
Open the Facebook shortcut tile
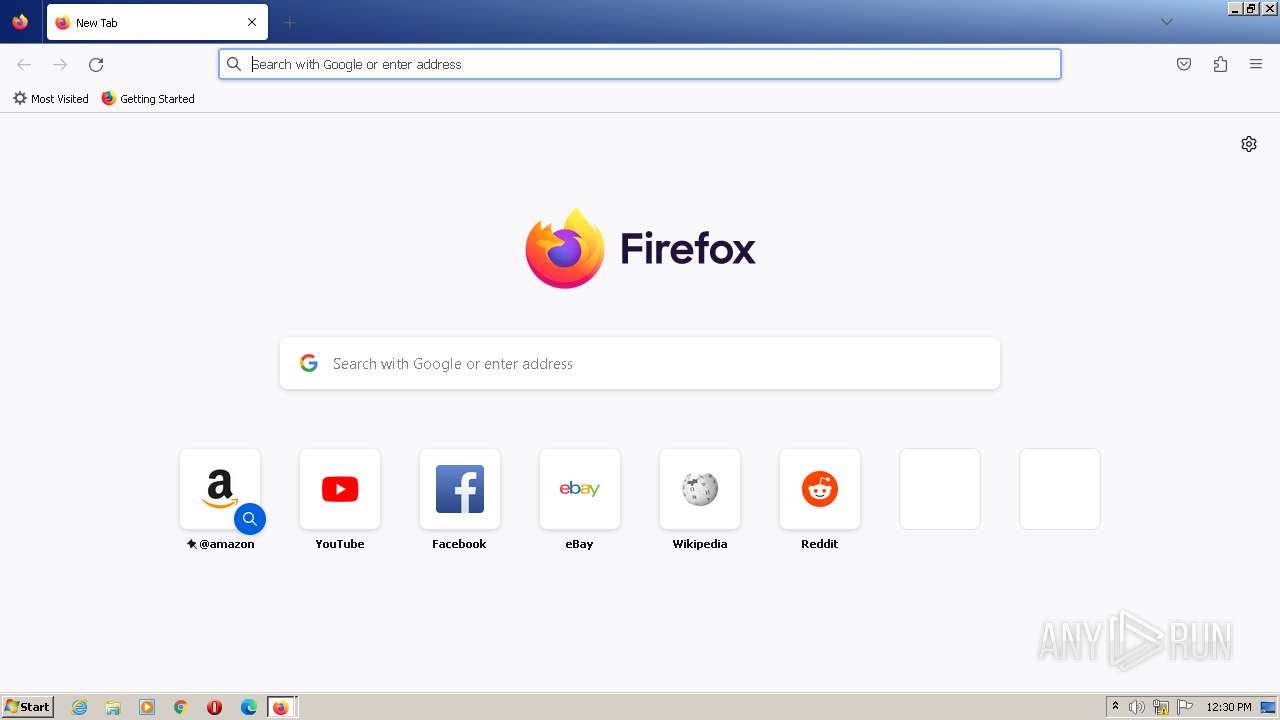[x=460, y=489]
